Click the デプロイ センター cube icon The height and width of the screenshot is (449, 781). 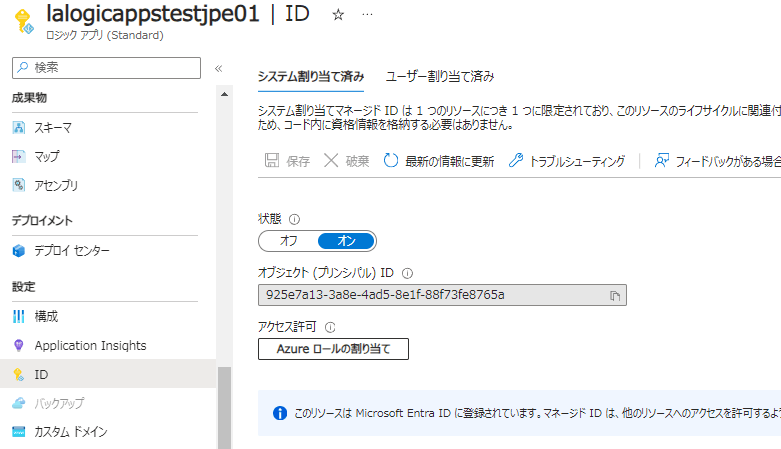click(x=18, y=250)
